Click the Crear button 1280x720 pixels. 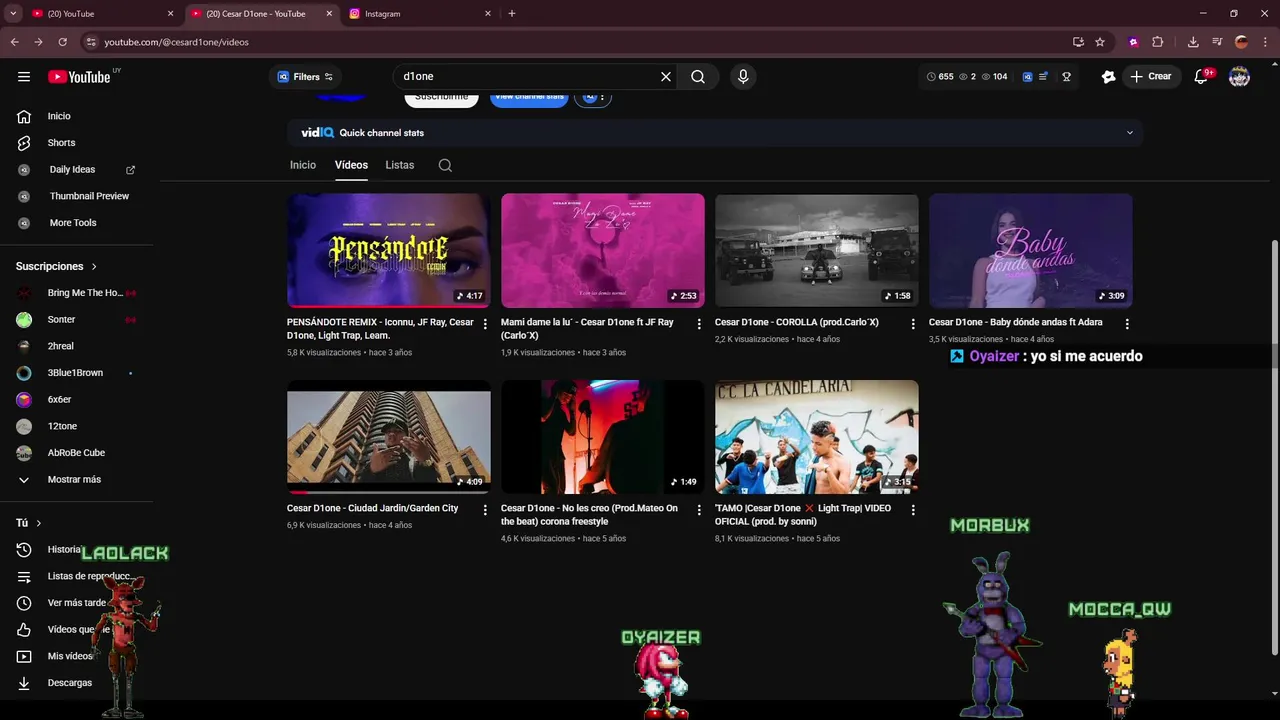point(1151,77)
